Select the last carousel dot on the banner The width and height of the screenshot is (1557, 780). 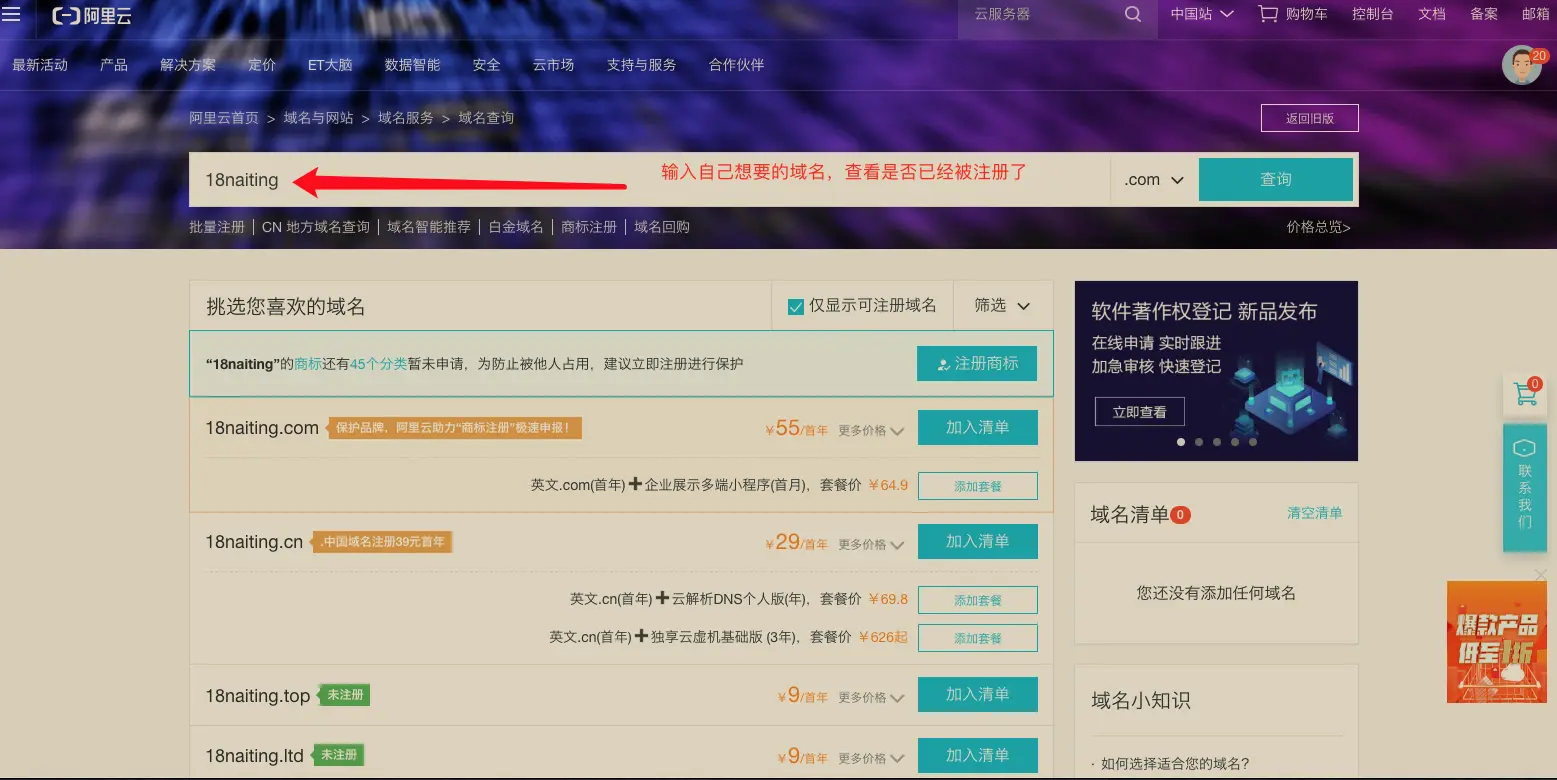(1253, 441)
